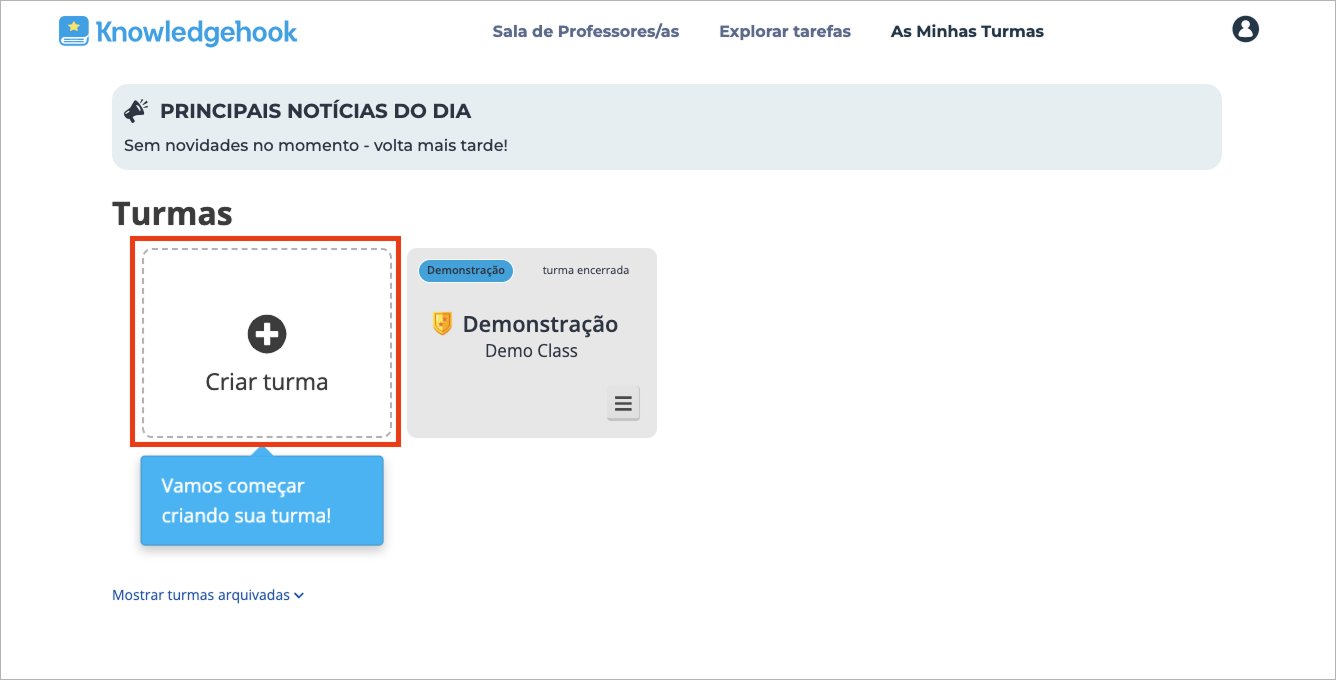Open Explorar tarefas page
The width and height of the screenshot is (1336, 680).
pyautogui.click(x=785, y=31)
